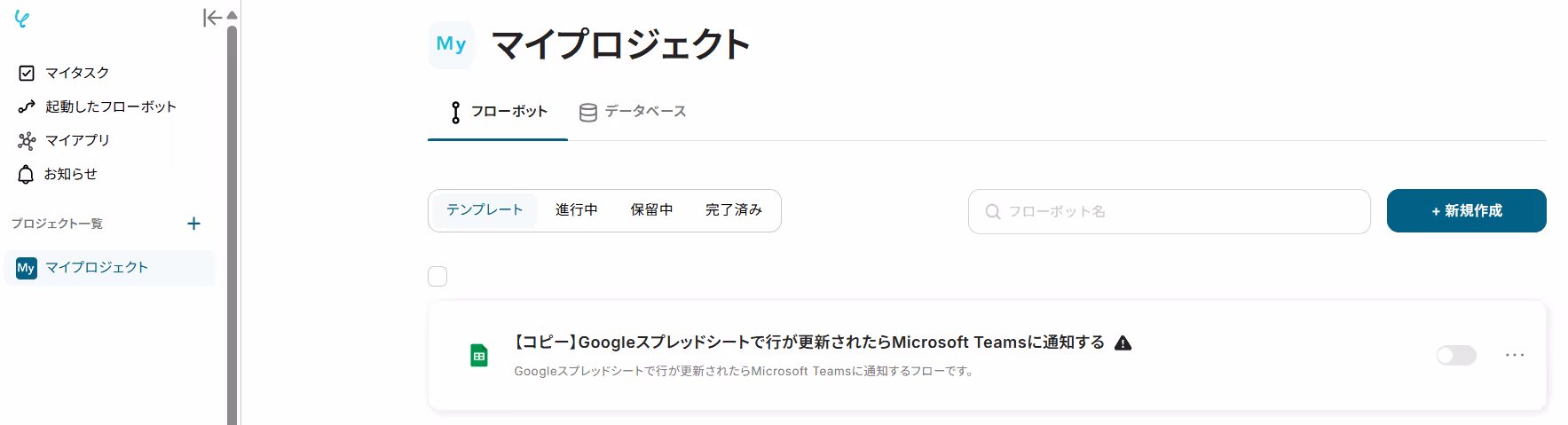Switch to the フローボット tab

(498, 112)
